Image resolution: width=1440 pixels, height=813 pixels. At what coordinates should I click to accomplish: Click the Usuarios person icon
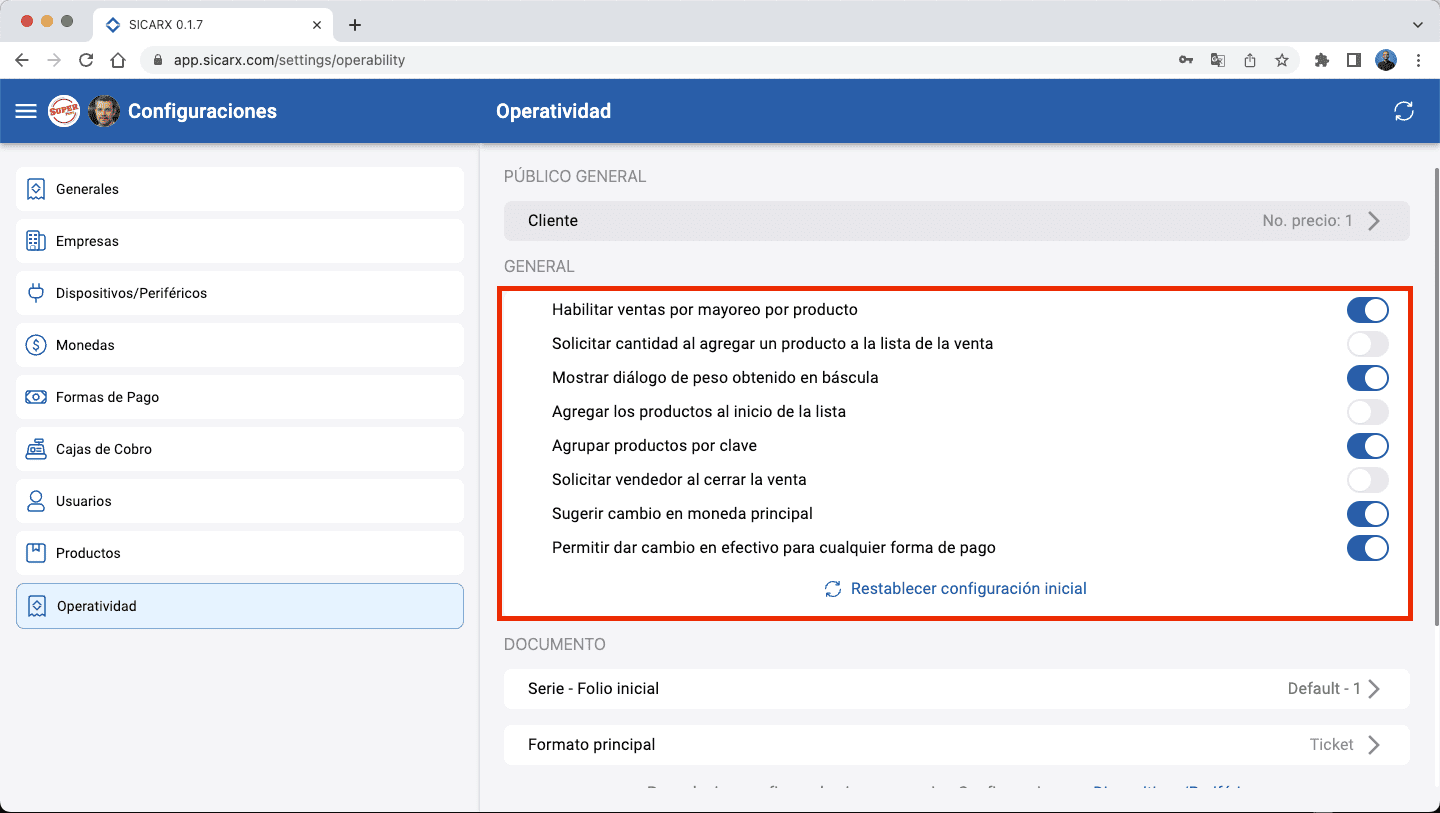pos(36,501)
